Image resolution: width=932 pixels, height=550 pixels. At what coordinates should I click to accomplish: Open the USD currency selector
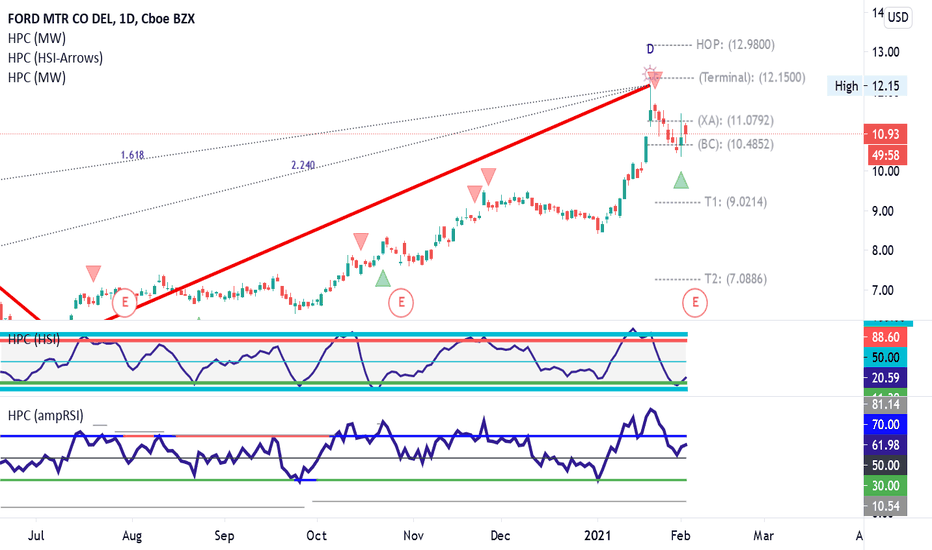coord(898,17)
